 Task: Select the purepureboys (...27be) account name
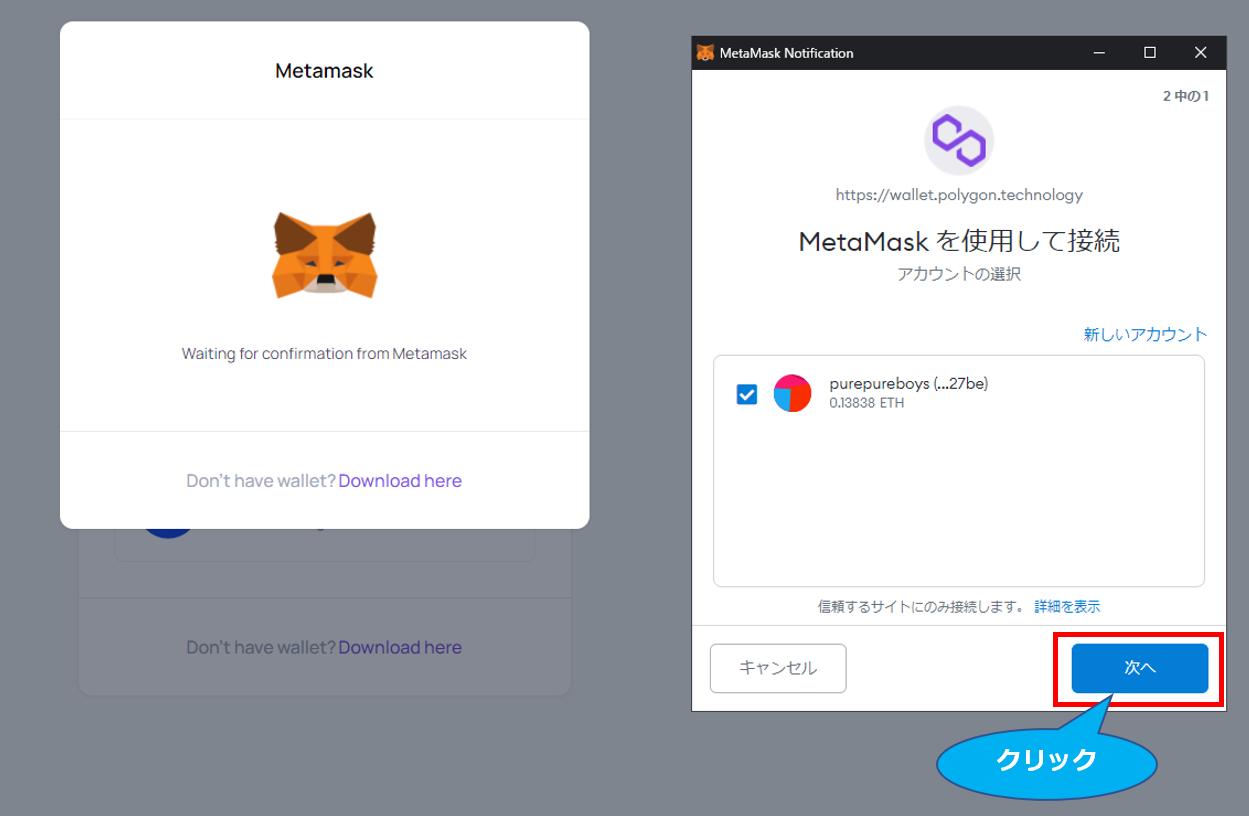click(909, 384)
